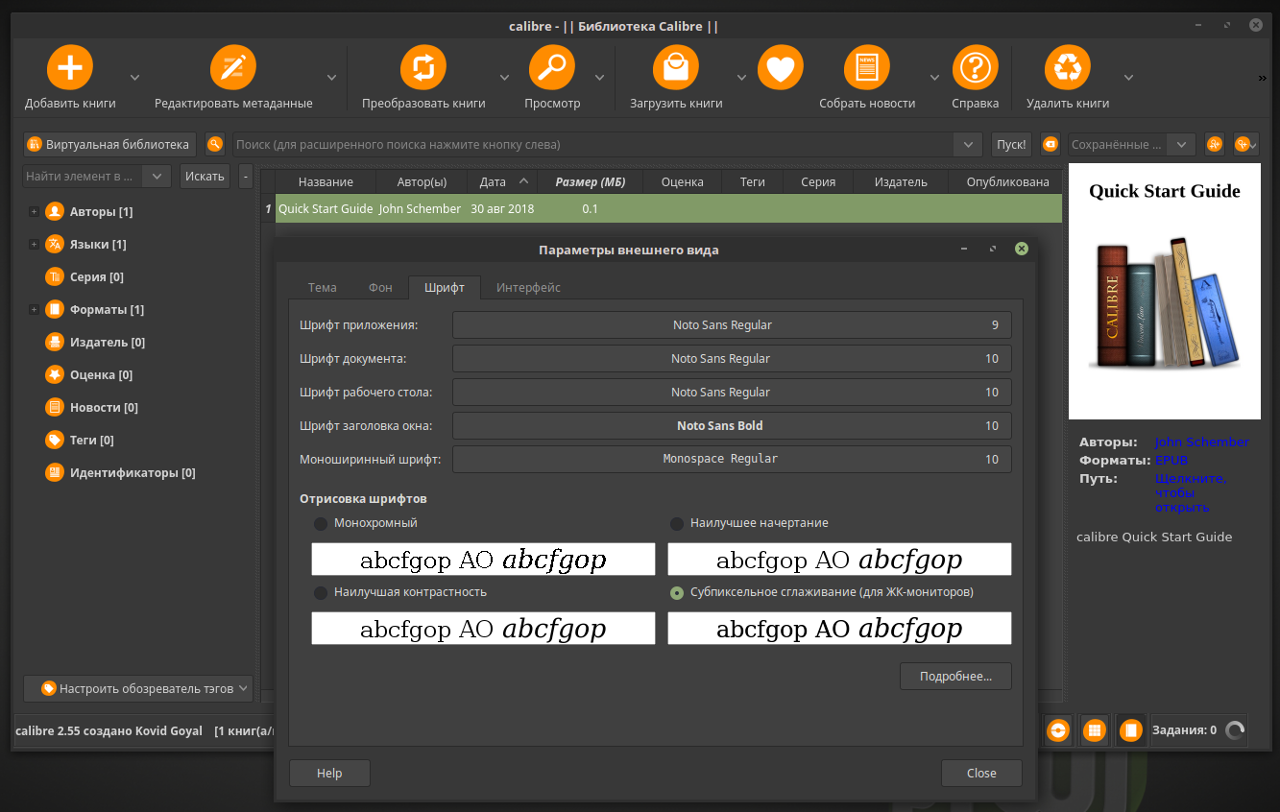The image size is (1280, 812).
Task: Click the Теги tag icon
Action: [54, 440]
